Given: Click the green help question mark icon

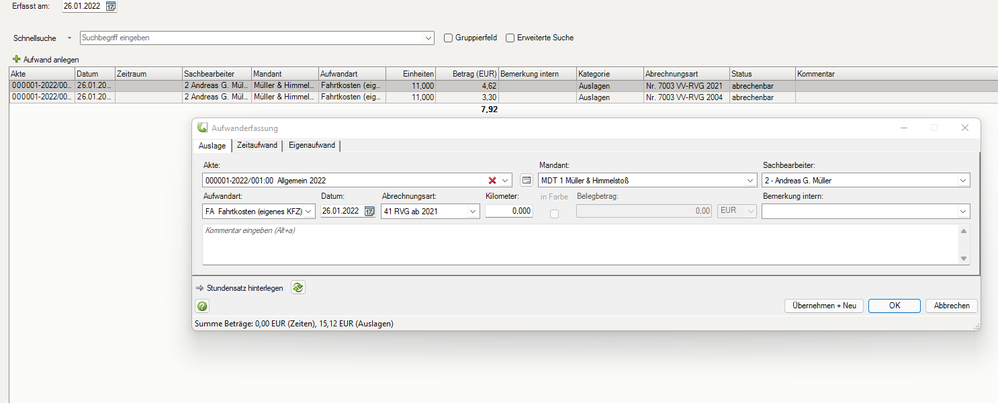Looking at the screenshot, I should [x=203, y=306].
